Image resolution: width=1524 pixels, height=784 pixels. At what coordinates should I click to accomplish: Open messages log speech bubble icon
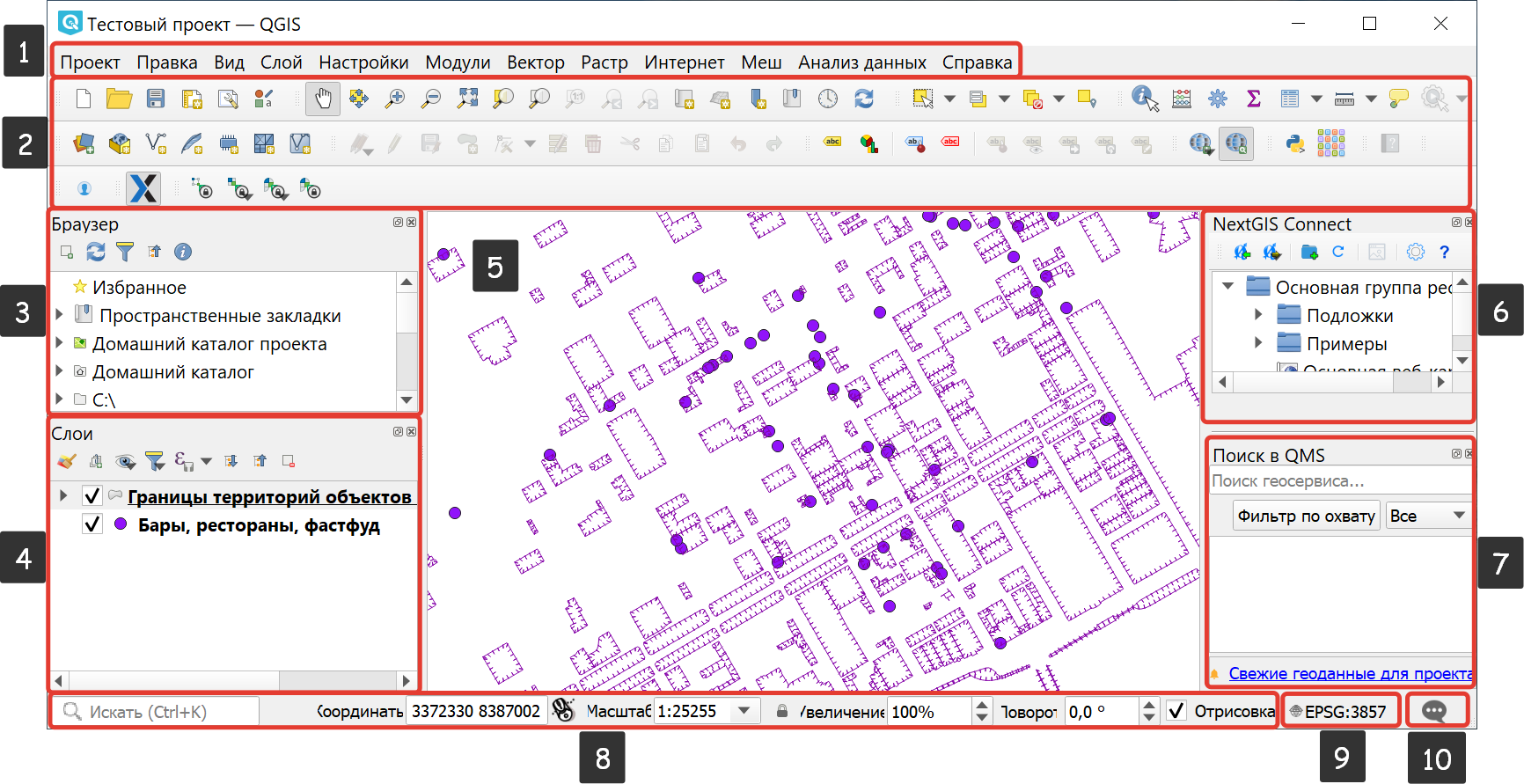pyautogui.click(x=1434, y=711)
